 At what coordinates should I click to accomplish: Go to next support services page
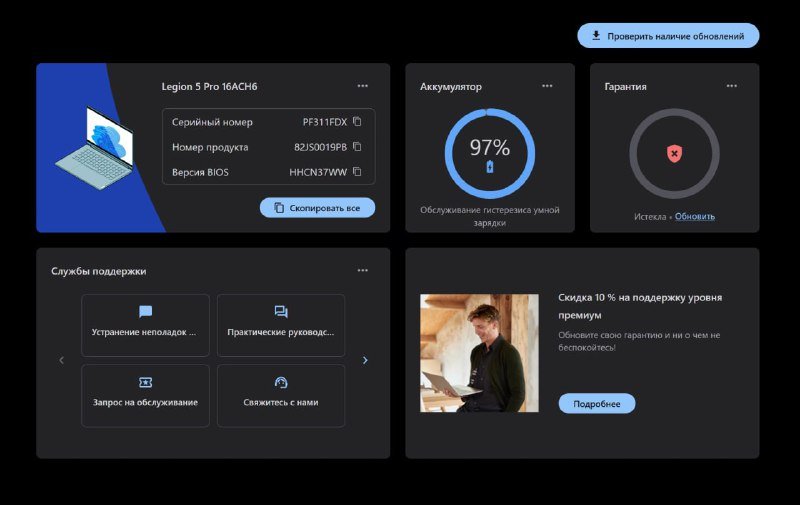(x=365, y=360)
